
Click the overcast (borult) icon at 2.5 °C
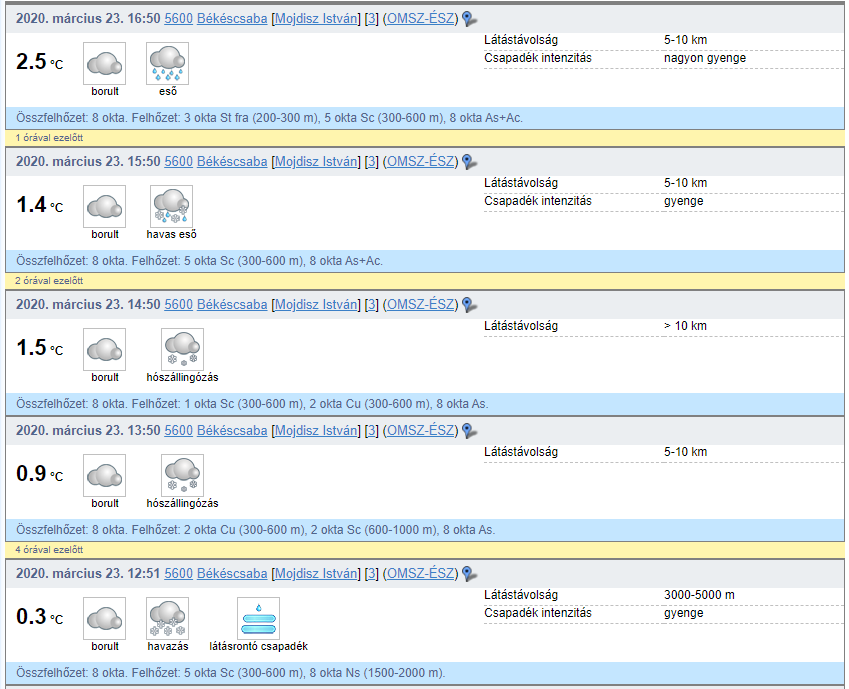104,63
